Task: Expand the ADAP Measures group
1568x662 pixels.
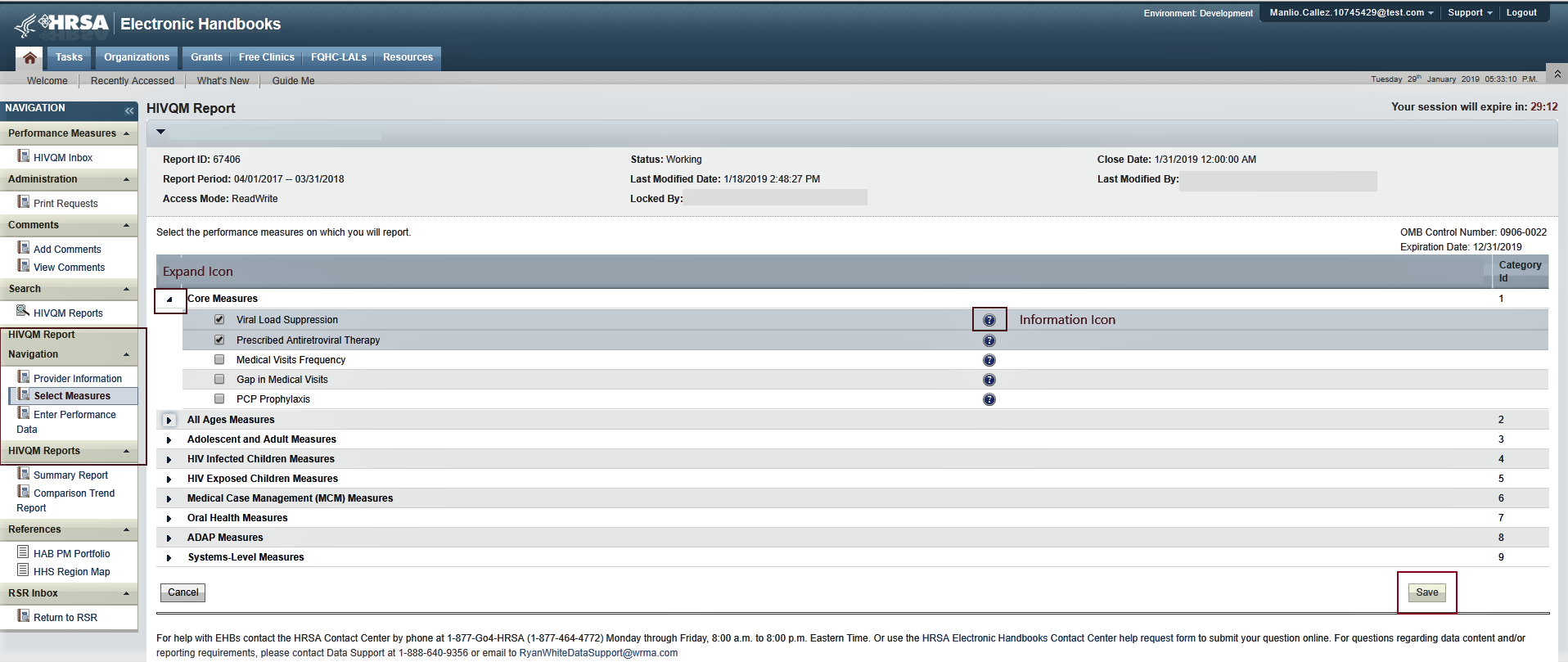Action: click(x=169, y=538)
